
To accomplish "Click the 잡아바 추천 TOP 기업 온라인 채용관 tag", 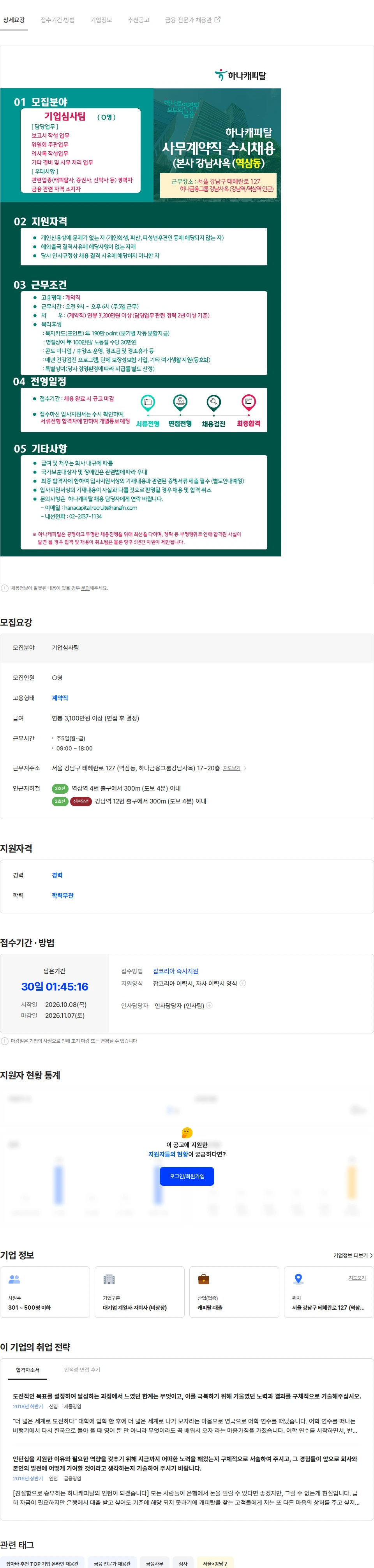I will click(x=42, y=1563).
